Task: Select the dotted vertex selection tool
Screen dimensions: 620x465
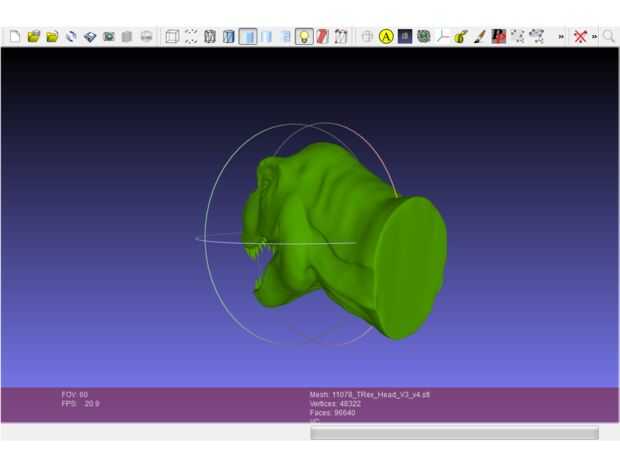Action: 518,37
